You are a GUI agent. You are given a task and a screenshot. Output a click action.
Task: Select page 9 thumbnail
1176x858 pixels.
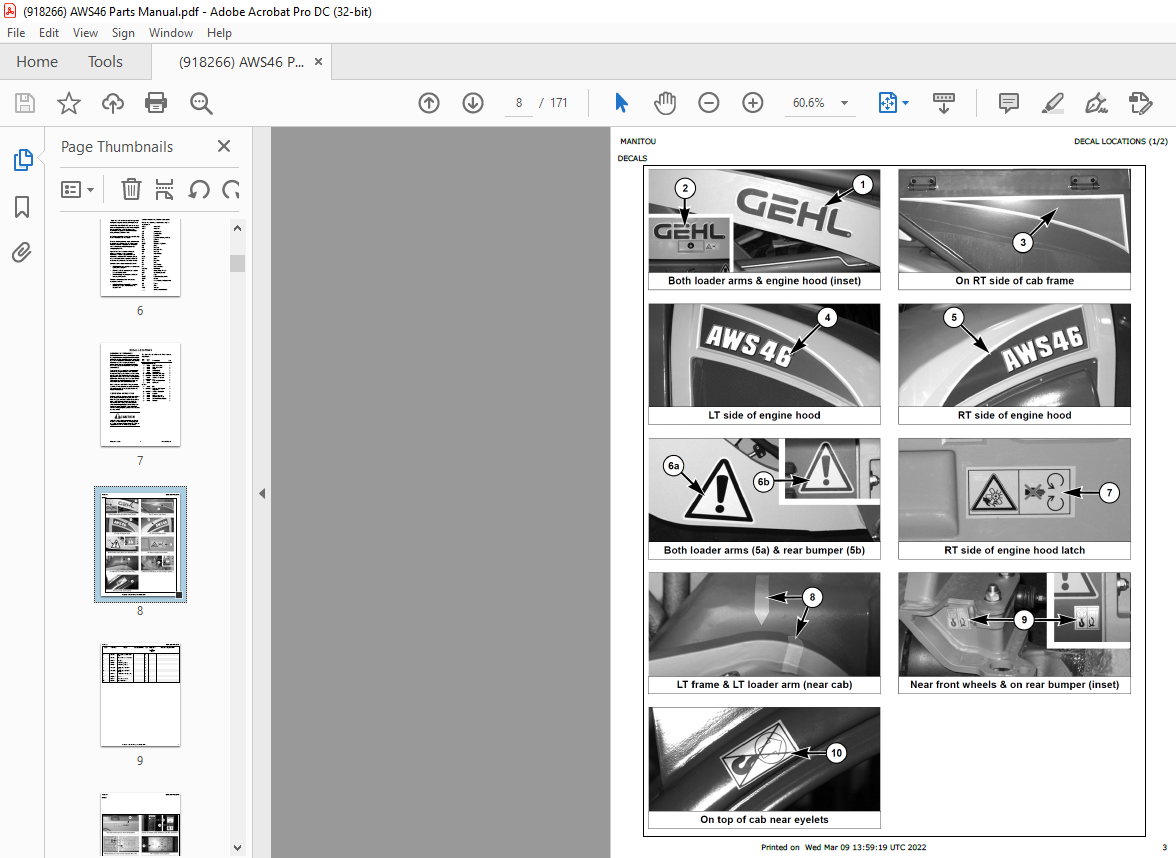point(140,694)
